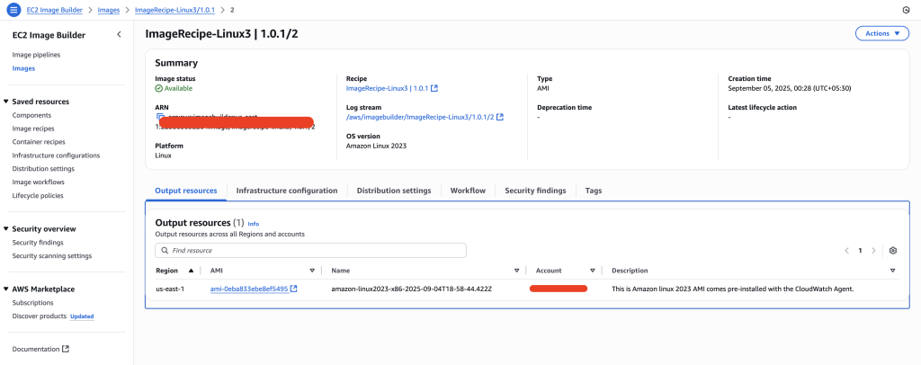
Task: Open Images in the sidebar
Action: [x=23, y=68]
